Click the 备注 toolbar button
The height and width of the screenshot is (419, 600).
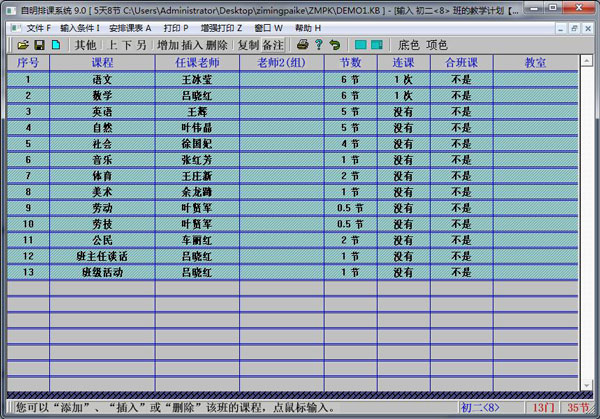pyautogui.click(x=273, y=45)
